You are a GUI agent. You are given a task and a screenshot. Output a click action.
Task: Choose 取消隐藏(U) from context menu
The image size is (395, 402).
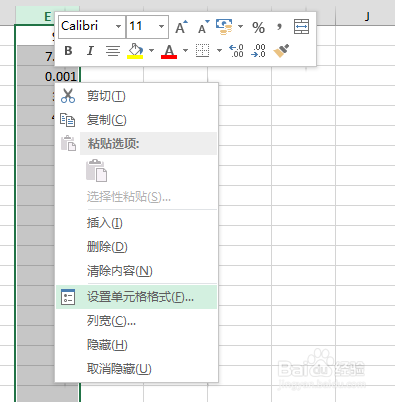(137, 369)
